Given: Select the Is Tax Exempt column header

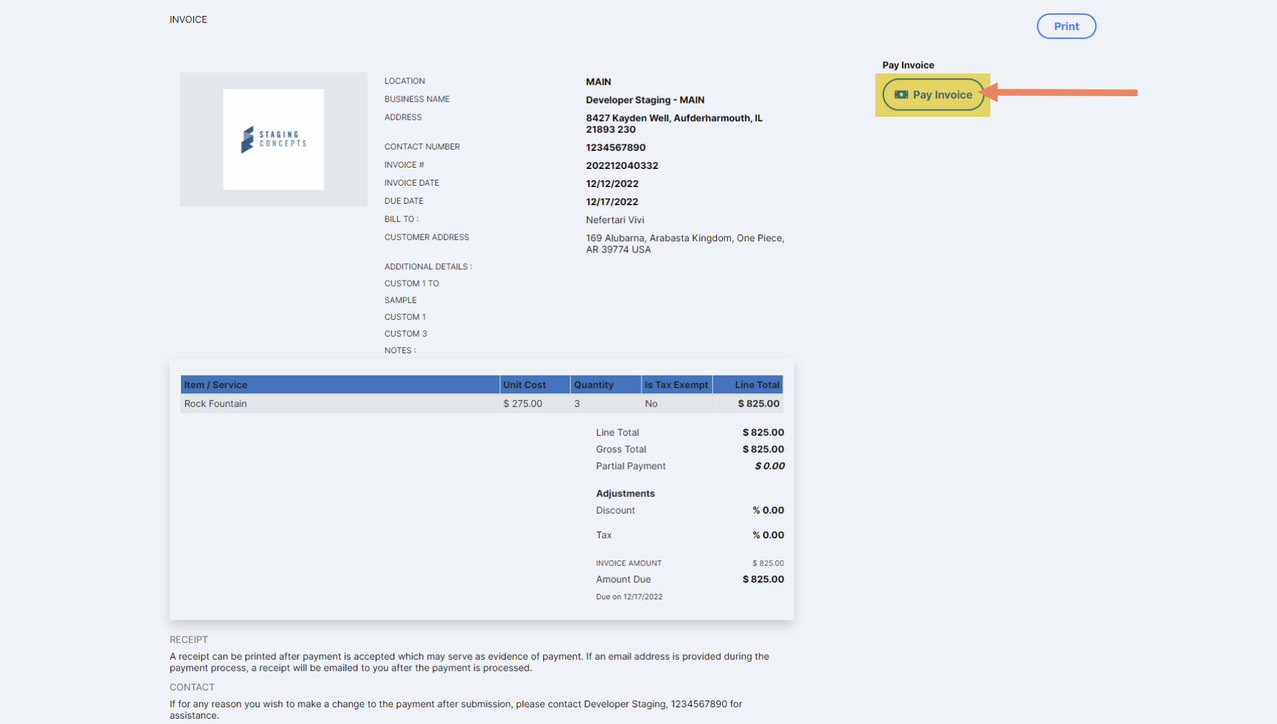Looking at the screenshot, I should click(676, 385).
